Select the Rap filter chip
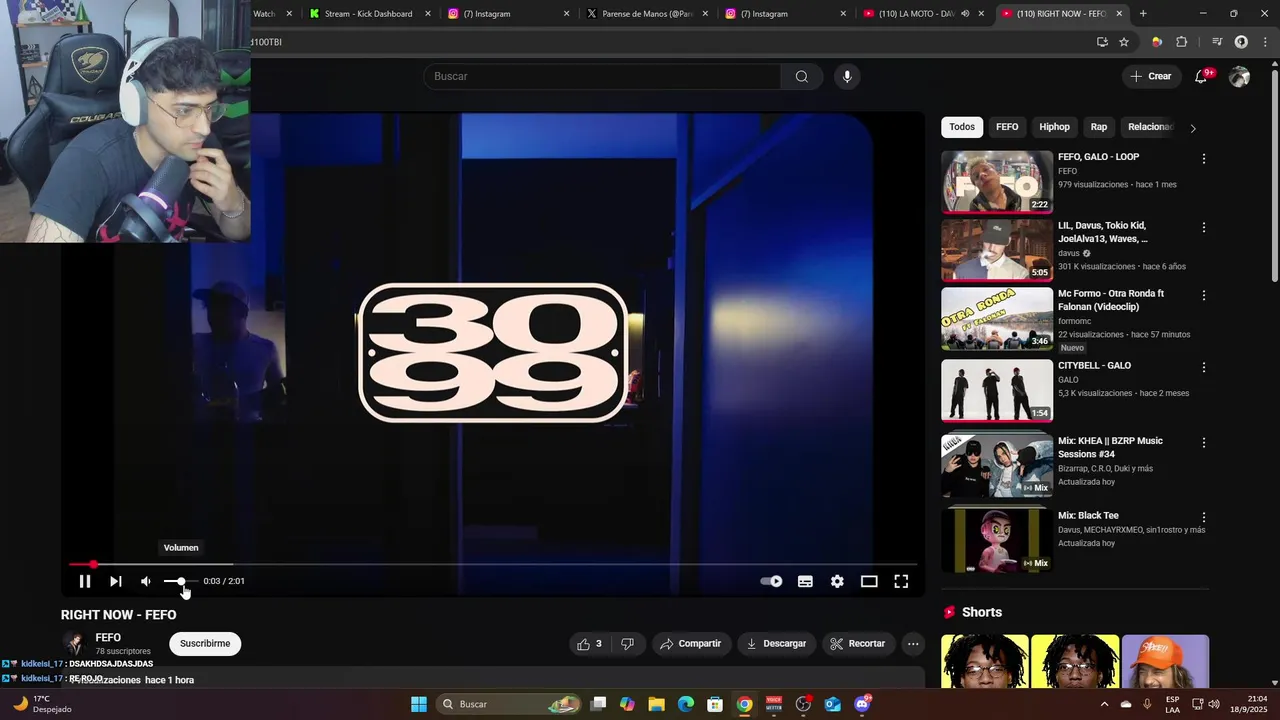The height and width of the screenshot is (720, 1280). point(1099,127)
